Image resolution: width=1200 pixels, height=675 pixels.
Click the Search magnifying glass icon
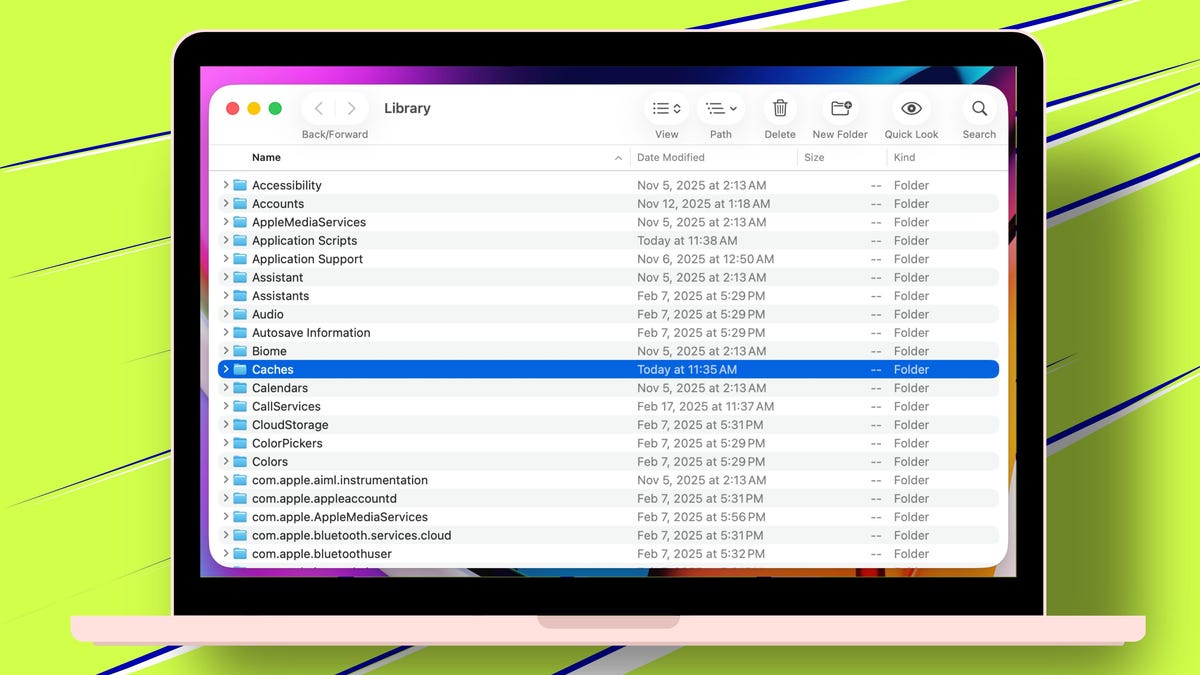tap(978, 108)
